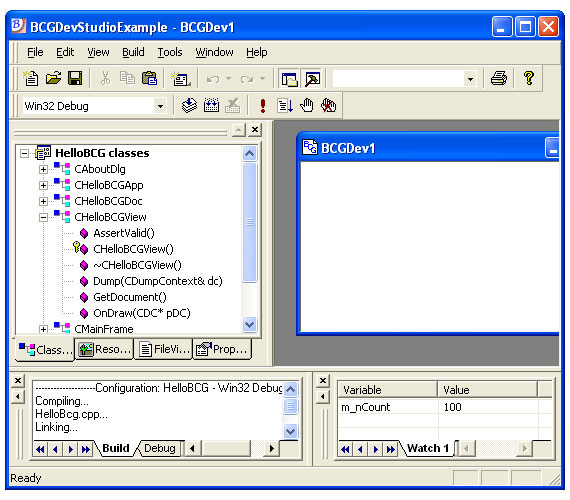570x500 pixels.
Task: Open the View menu
Action: point(98,52)
